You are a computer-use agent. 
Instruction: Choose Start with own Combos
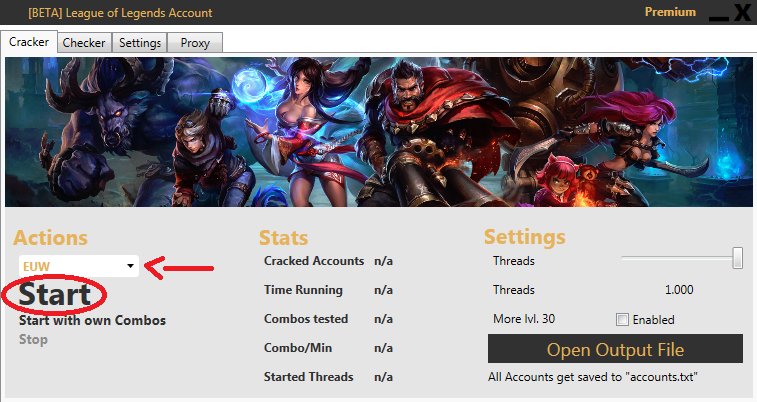tap(92, 320)
